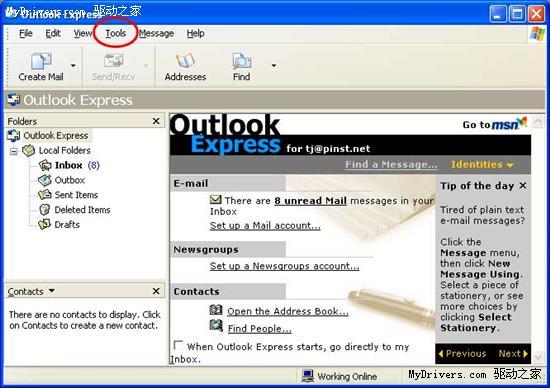Open the View menu

83,33
